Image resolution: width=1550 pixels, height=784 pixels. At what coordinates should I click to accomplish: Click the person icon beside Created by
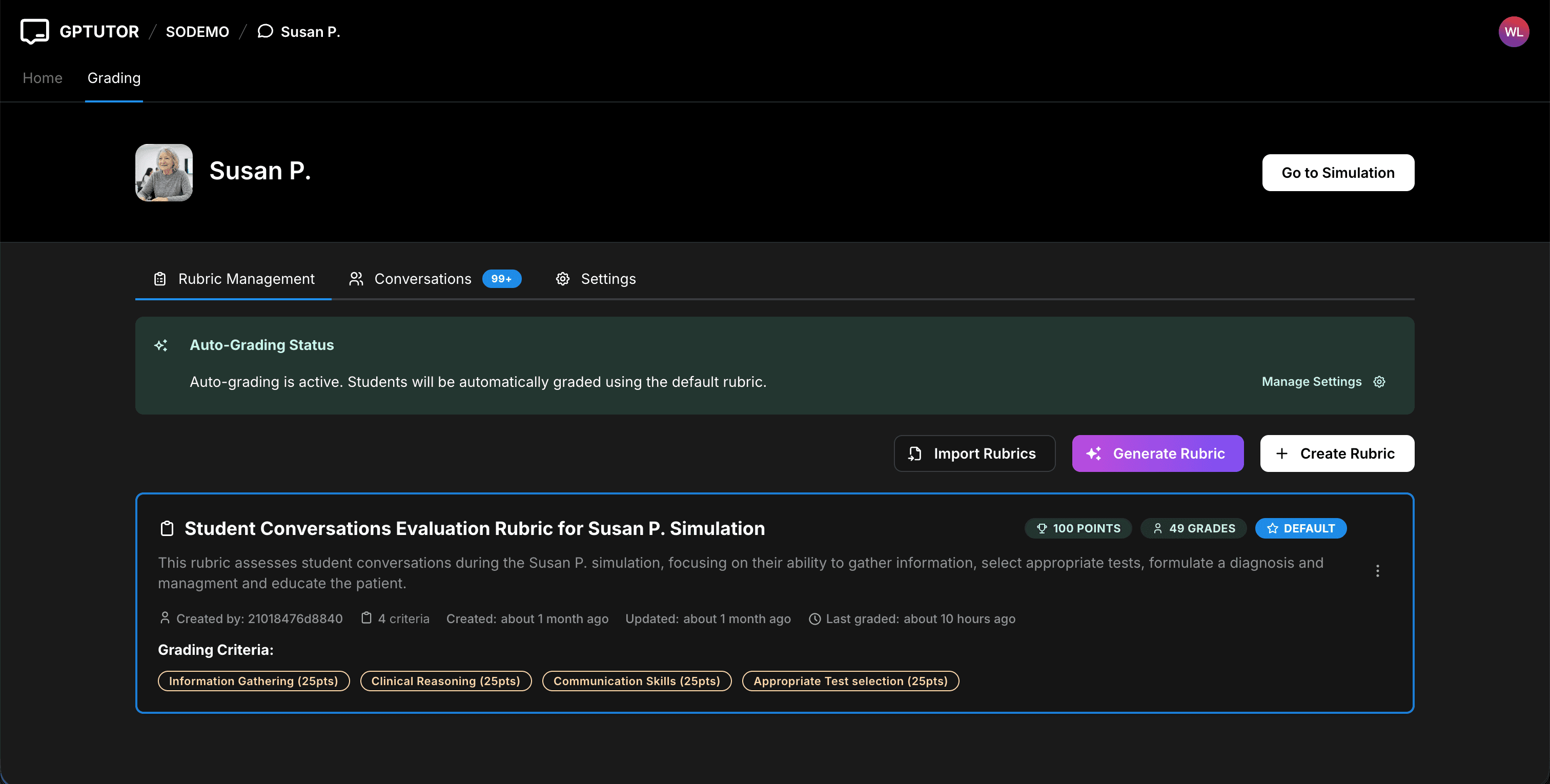point(165,618)
